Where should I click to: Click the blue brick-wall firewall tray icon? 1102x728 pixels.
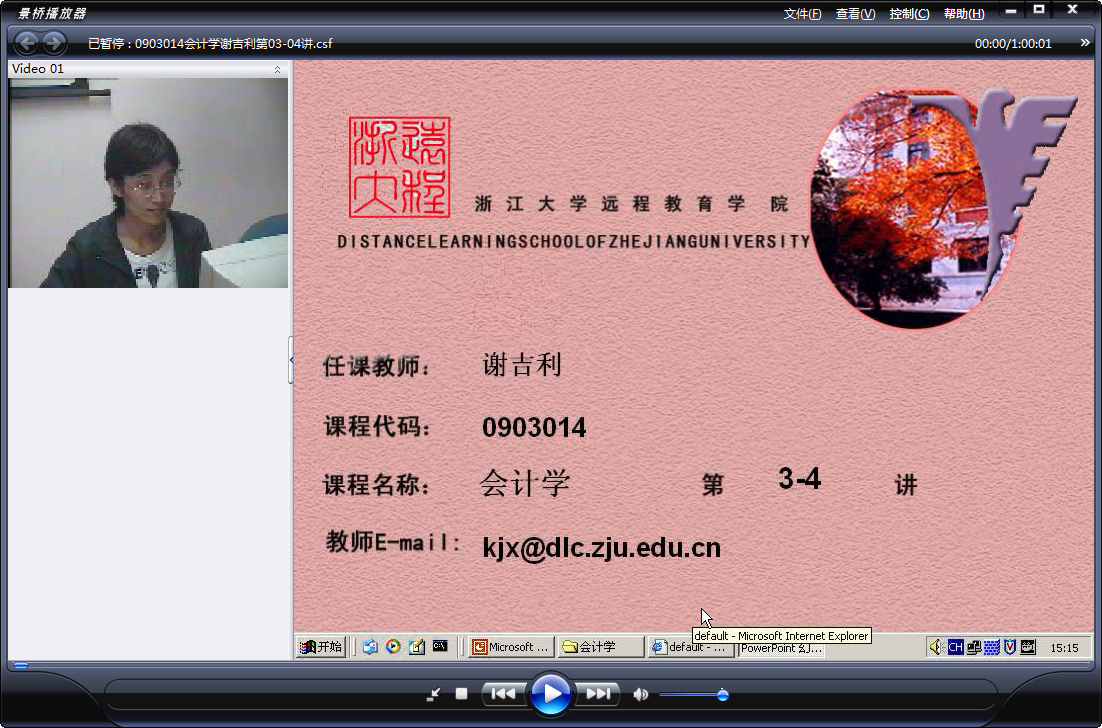[992, 646]
